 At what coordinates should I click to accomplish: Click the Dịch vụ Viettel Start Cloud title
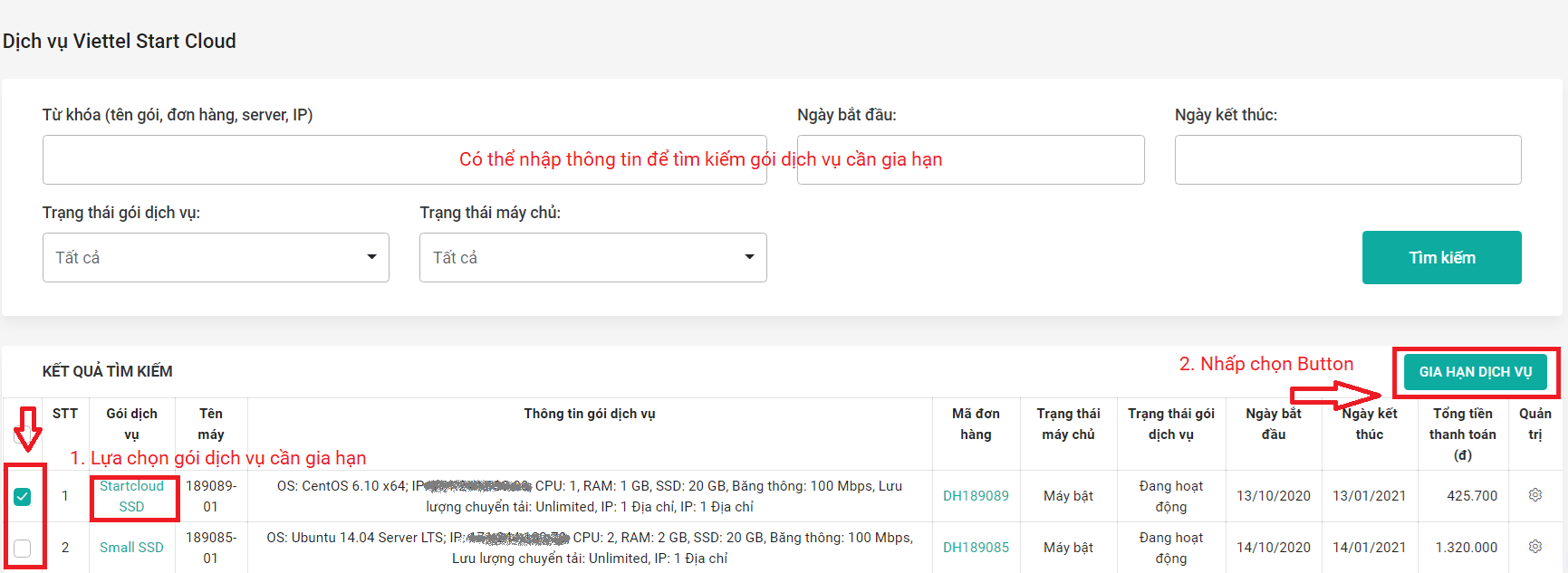click(x=119, y=42)
